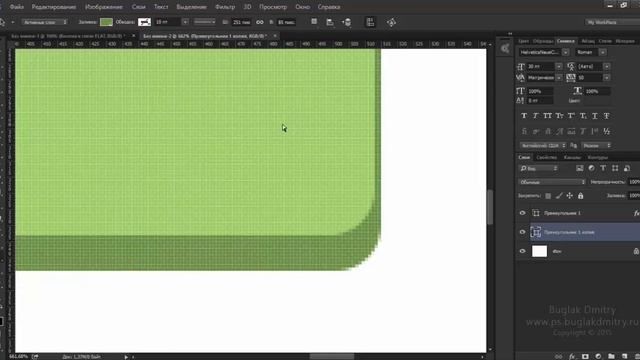Open the stroke line style dropdown
This screenshot has width=640, height=360.
pyautogui.click(x=204, y=22)
